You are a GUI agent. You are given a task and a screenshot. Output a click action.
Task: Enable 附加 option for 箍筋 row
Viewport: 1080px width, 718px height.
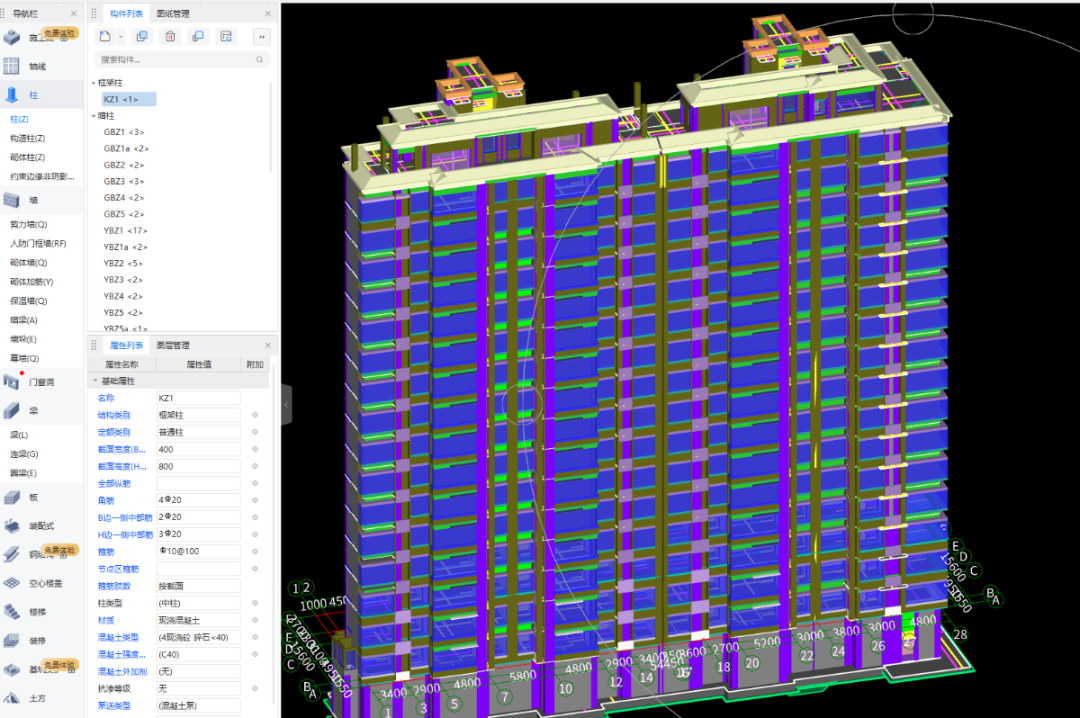tap(255, 551)
